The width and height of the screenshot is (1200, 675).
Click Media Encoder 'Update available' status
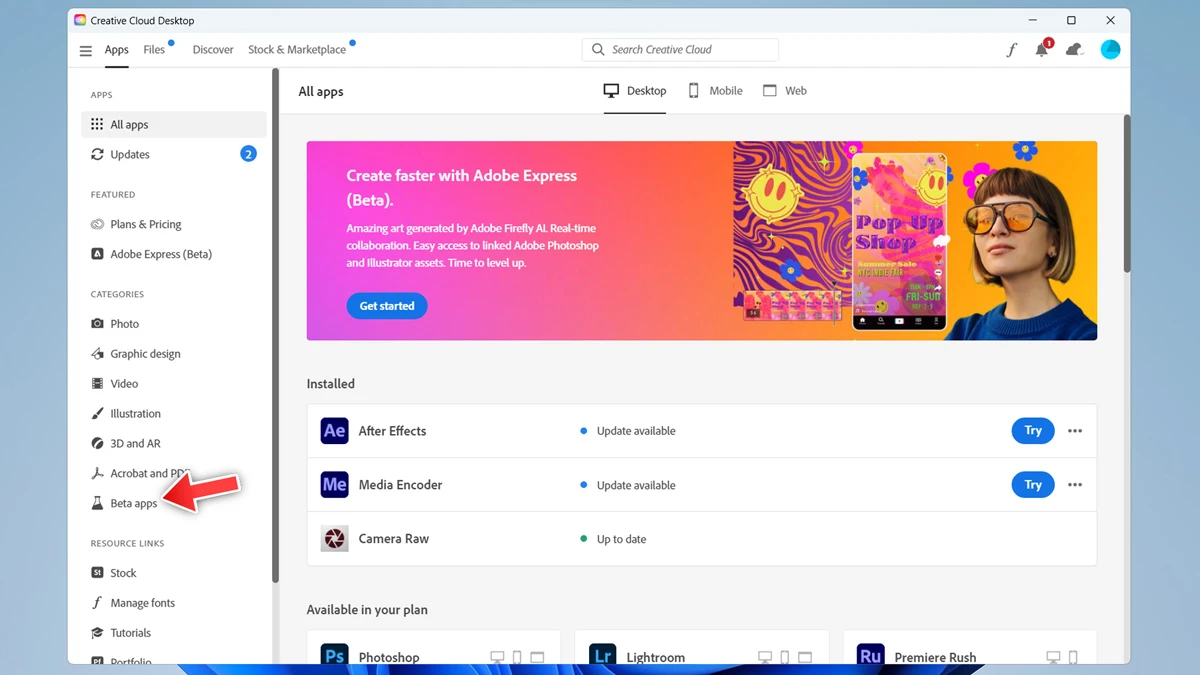click(628, 485)
